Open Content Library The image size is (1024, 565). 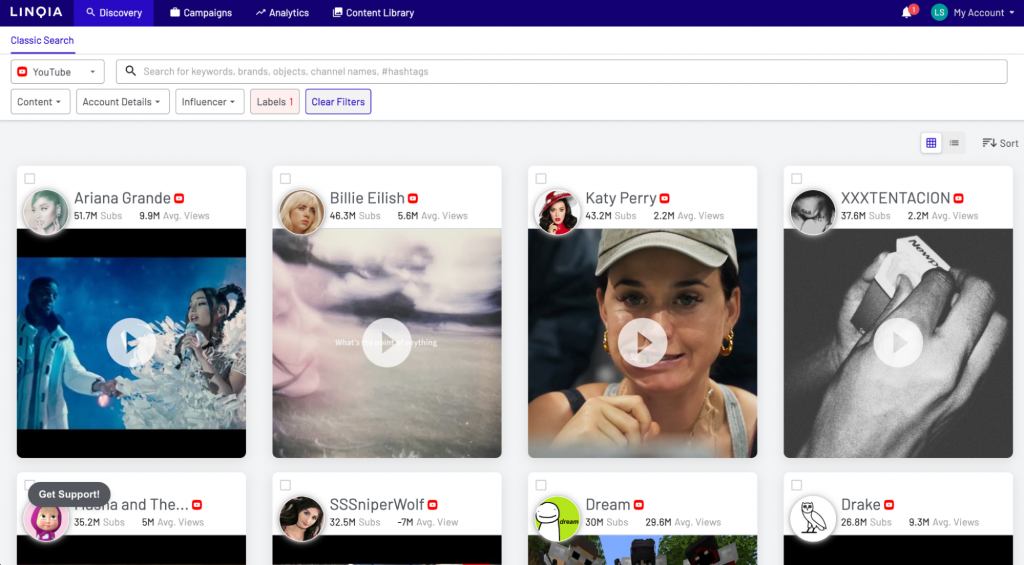(x=373, y=12)
